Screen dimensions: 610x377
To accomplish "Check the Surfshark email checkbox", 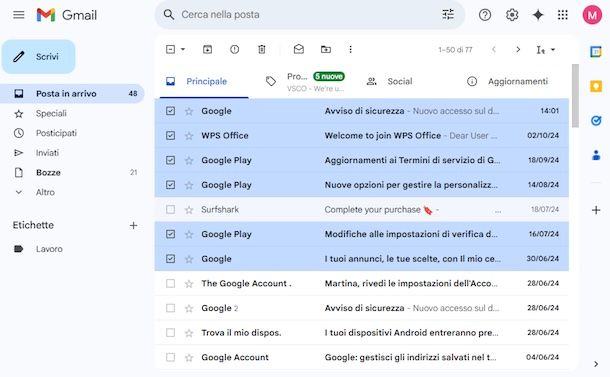I will tap(170, 209).
